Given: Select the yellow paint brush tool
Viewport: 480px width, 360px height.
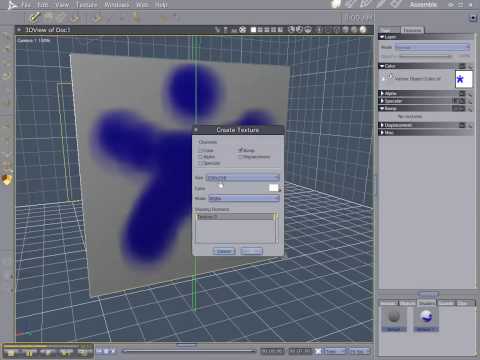Looking at the screenshot, I should [34, 17].
